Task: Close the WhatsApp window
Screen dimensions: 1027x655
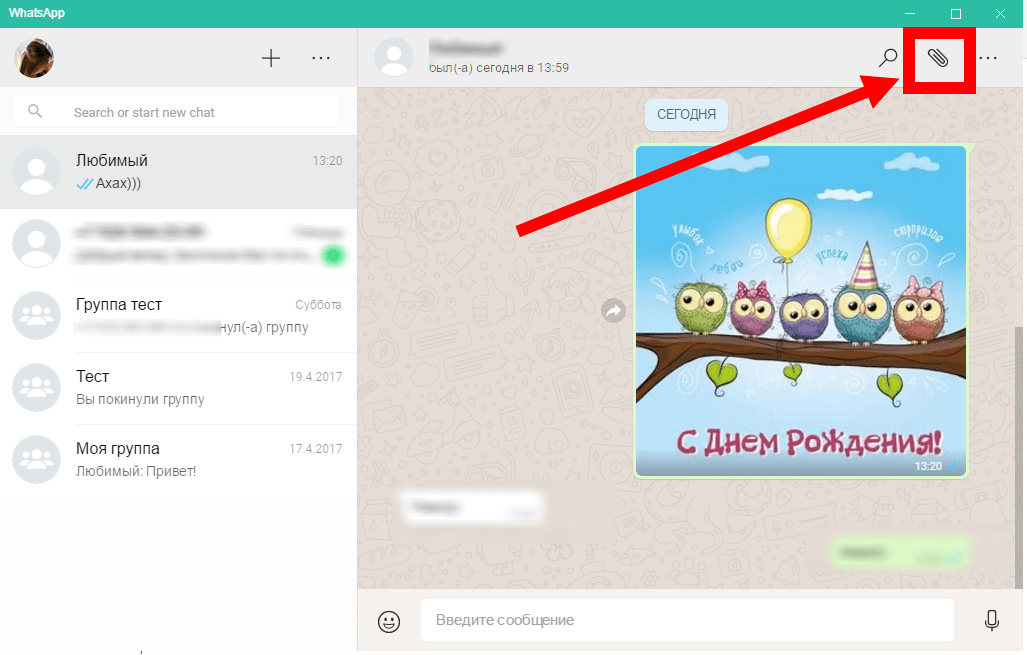Action: (1000, 14)
